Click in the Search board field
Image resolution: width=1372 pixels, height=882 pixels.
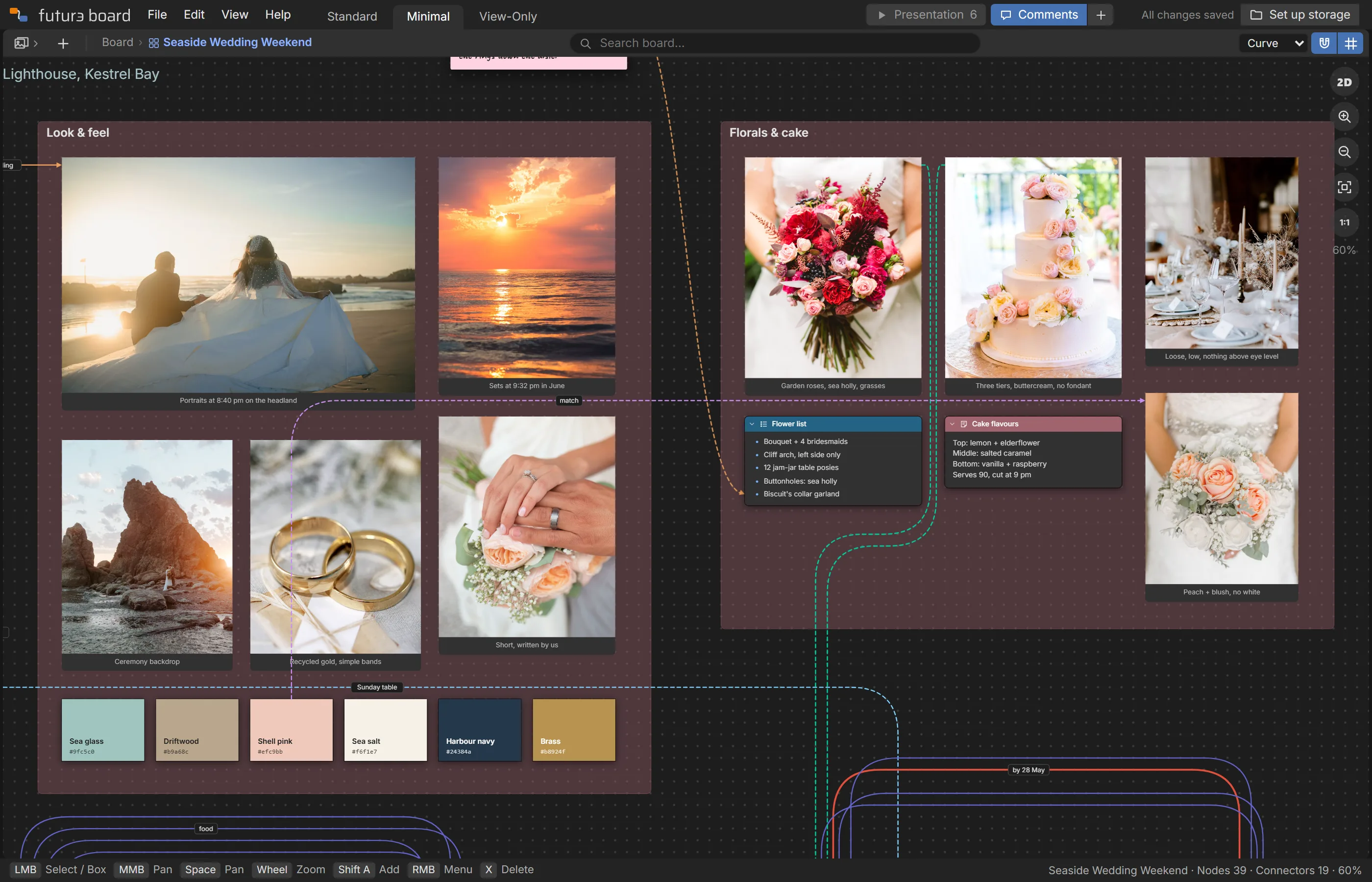click(x=775, y=44)
